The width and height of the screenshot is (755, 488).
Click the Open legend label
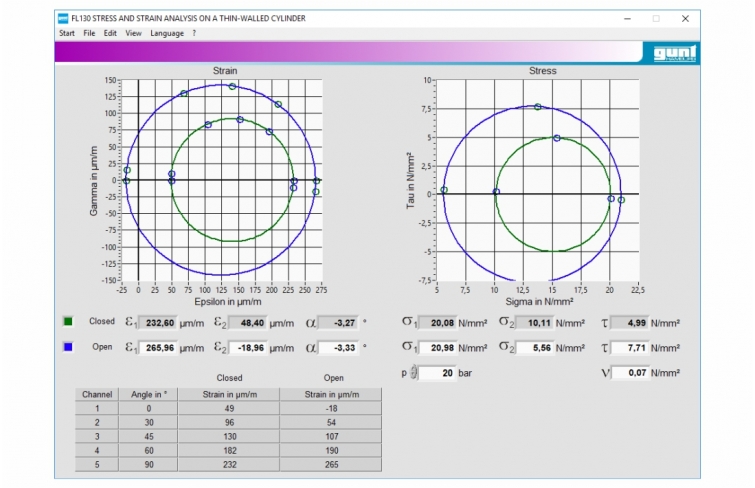pyautogui.click(x=102, y=347)
